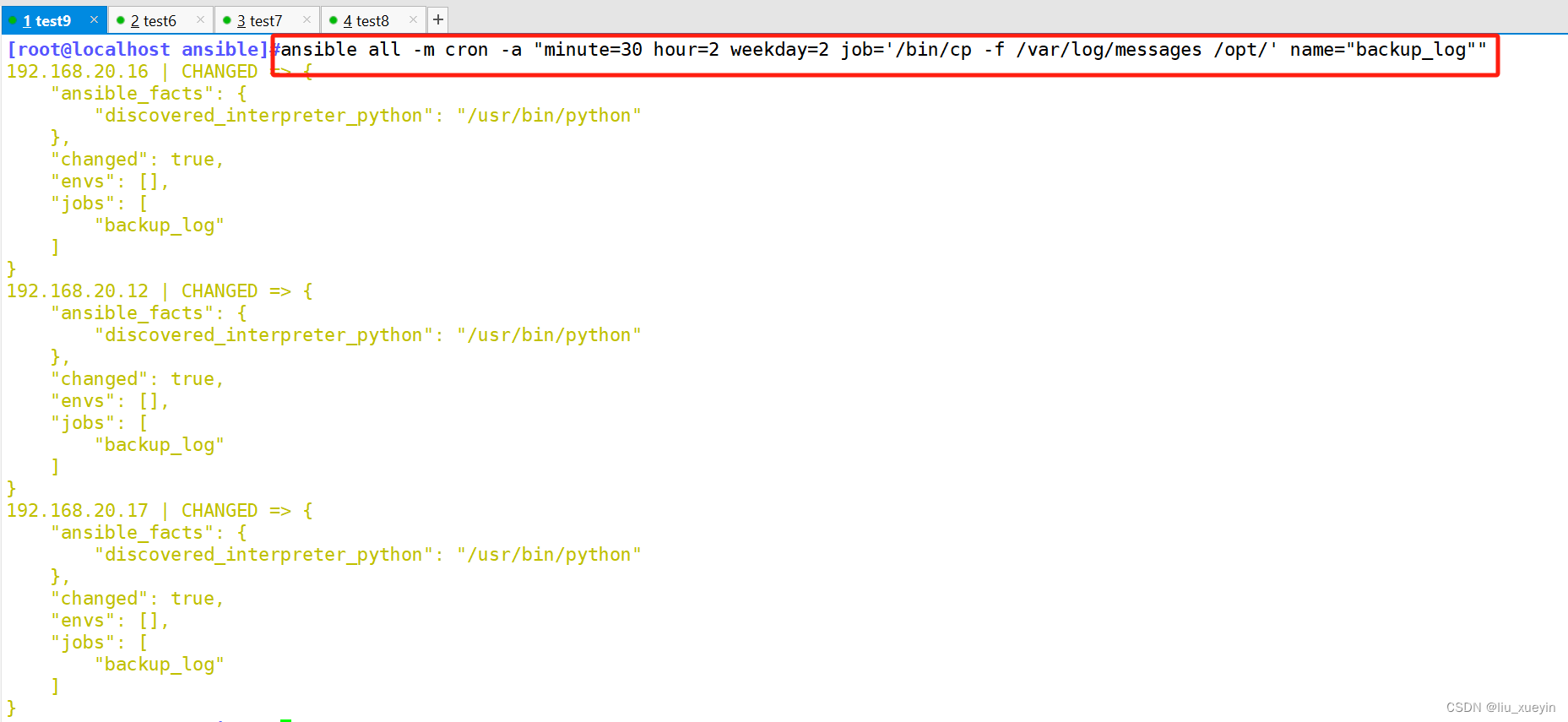Screen dimensions: 1568x722
Task: Click "backup_log" under the 192.168.20.12 jobs
Action: click(x=160, y=445)
